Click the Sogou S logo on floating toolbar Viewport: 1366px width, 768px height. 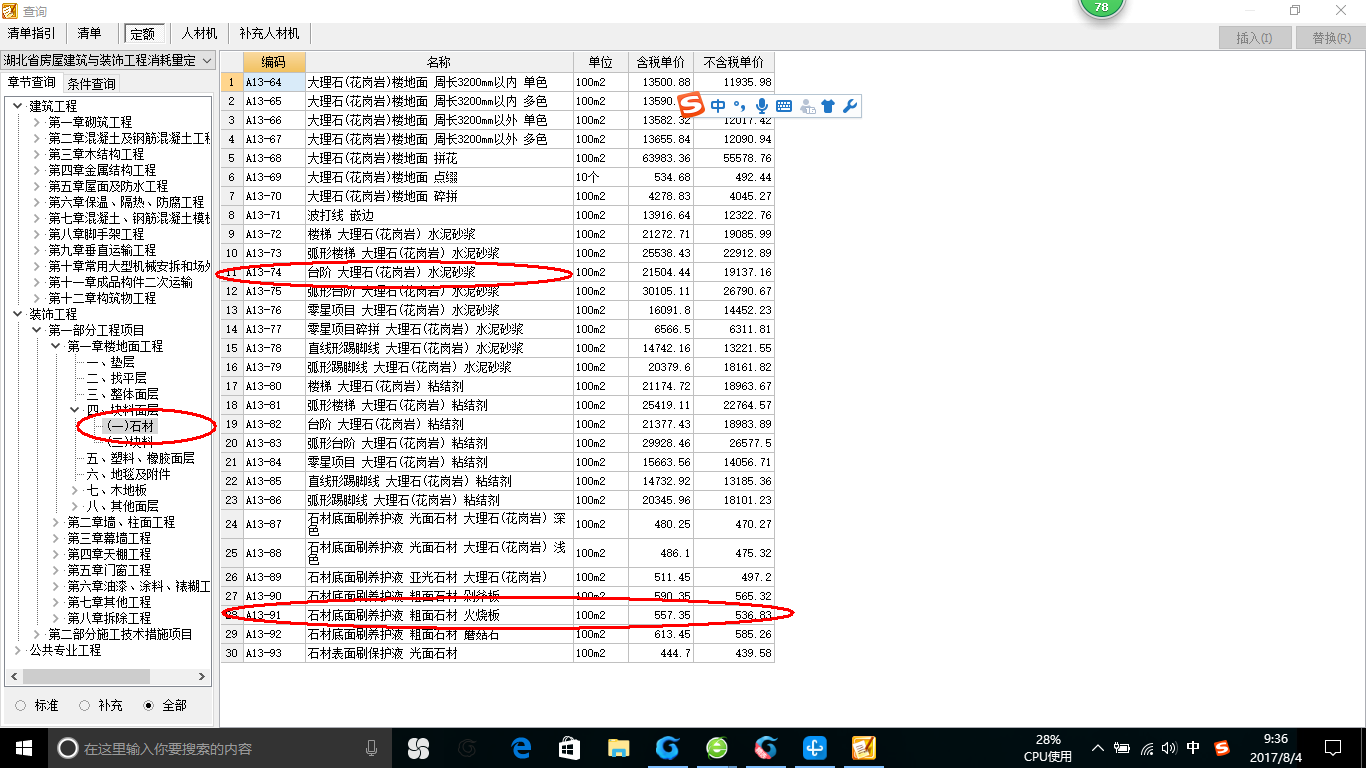click(x=692, y=105)
